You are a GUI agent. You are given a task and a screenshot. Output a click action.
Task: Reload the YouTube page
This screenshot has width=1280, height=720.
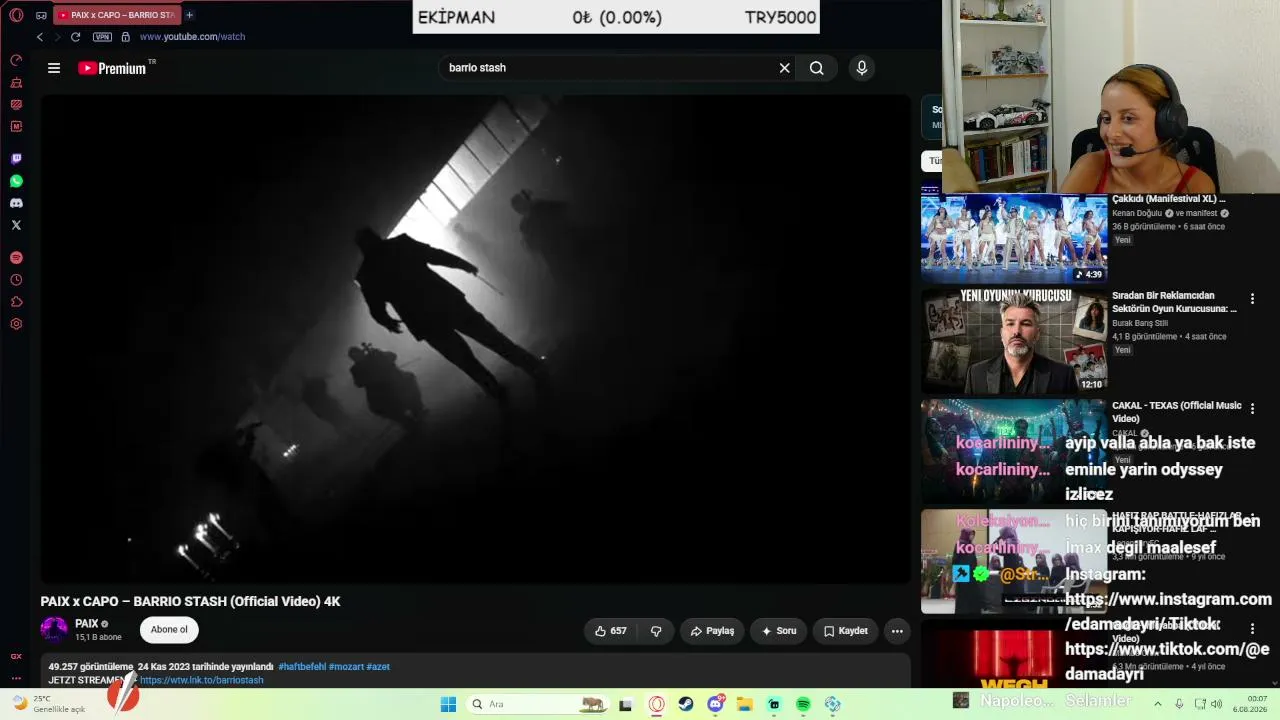pyautogui.click(x=75, y=37)
